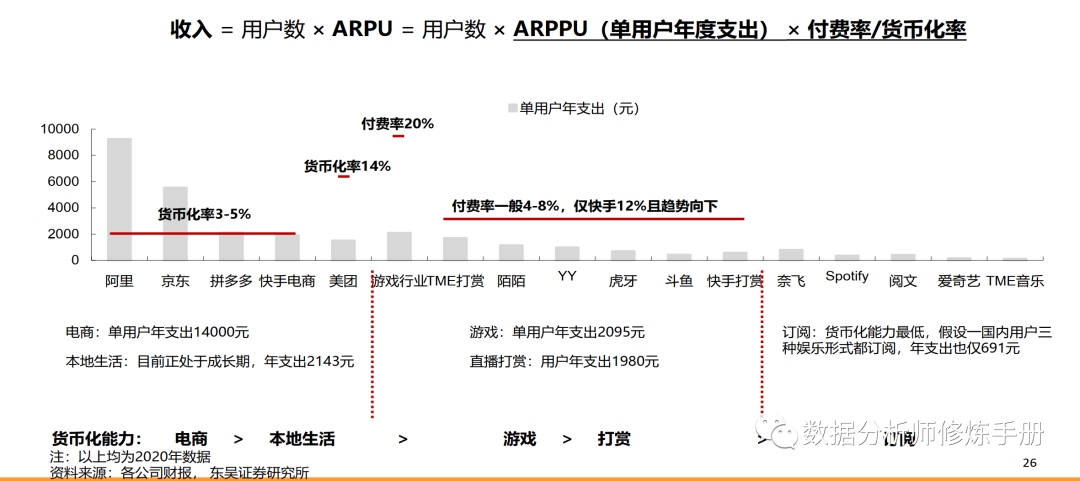Select the x-axis label 游戏行业

coord(399,281)
